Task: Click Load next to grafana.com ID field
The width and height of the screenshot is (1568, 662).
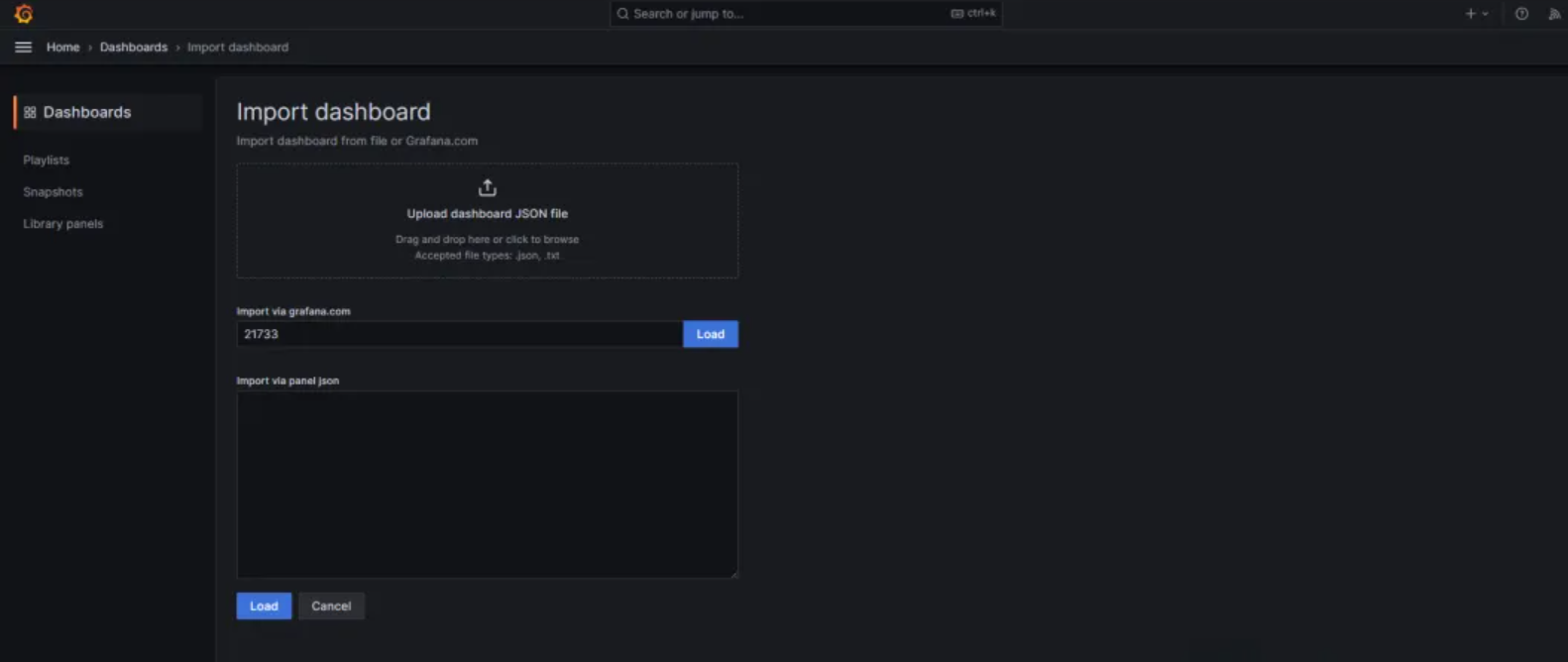Action: [x=710, y=334]
